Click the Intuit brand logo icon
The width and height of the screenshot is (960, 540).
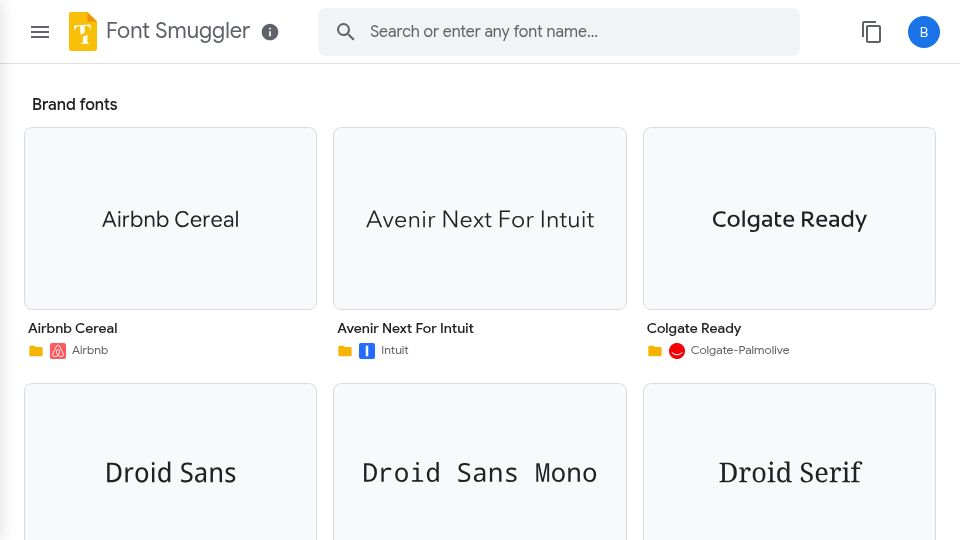(x=367, y=351)
